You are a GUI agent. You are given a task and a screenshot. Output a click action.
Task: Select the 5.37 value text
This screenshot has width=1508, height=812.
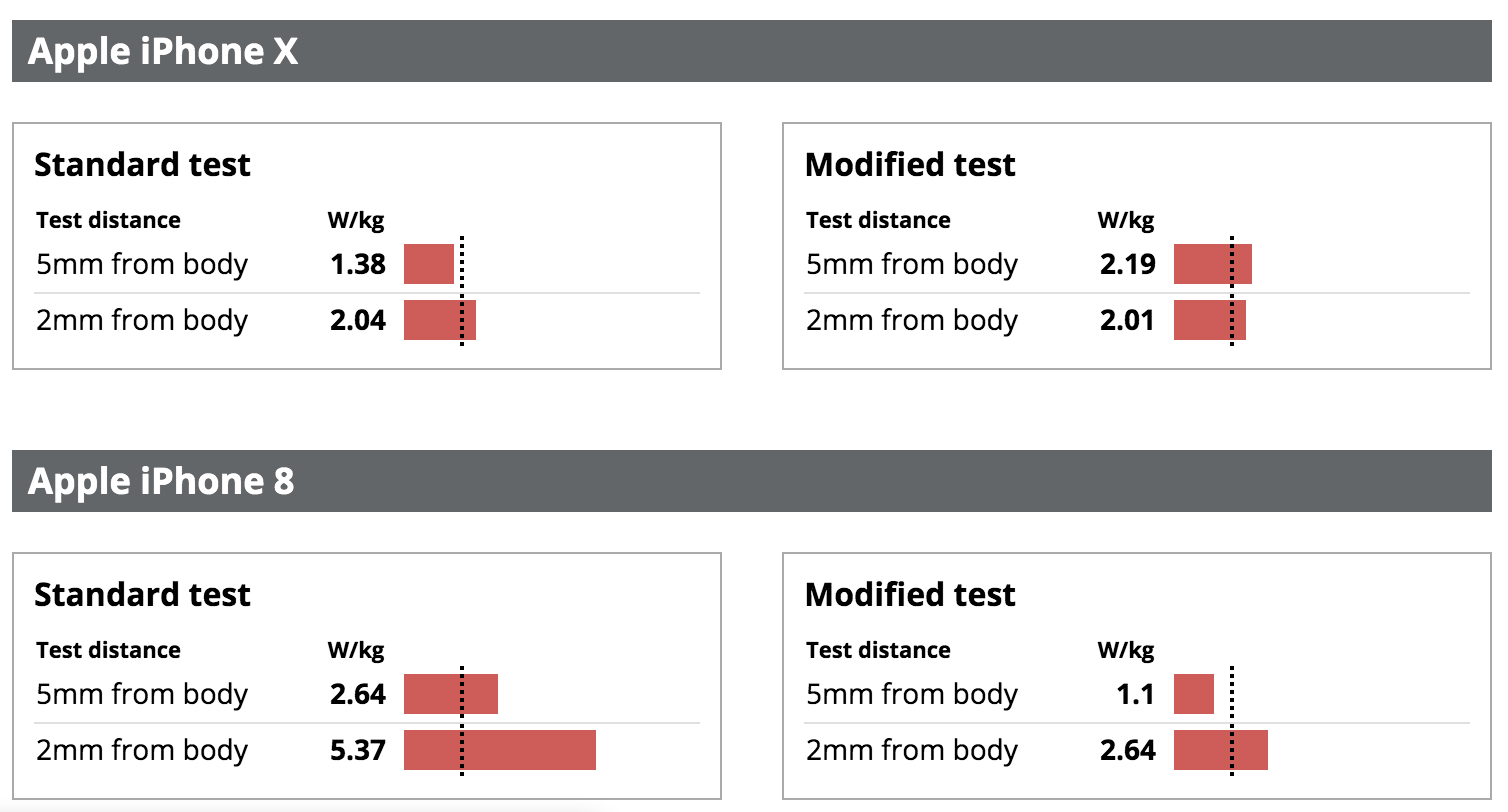pos(358,750)
